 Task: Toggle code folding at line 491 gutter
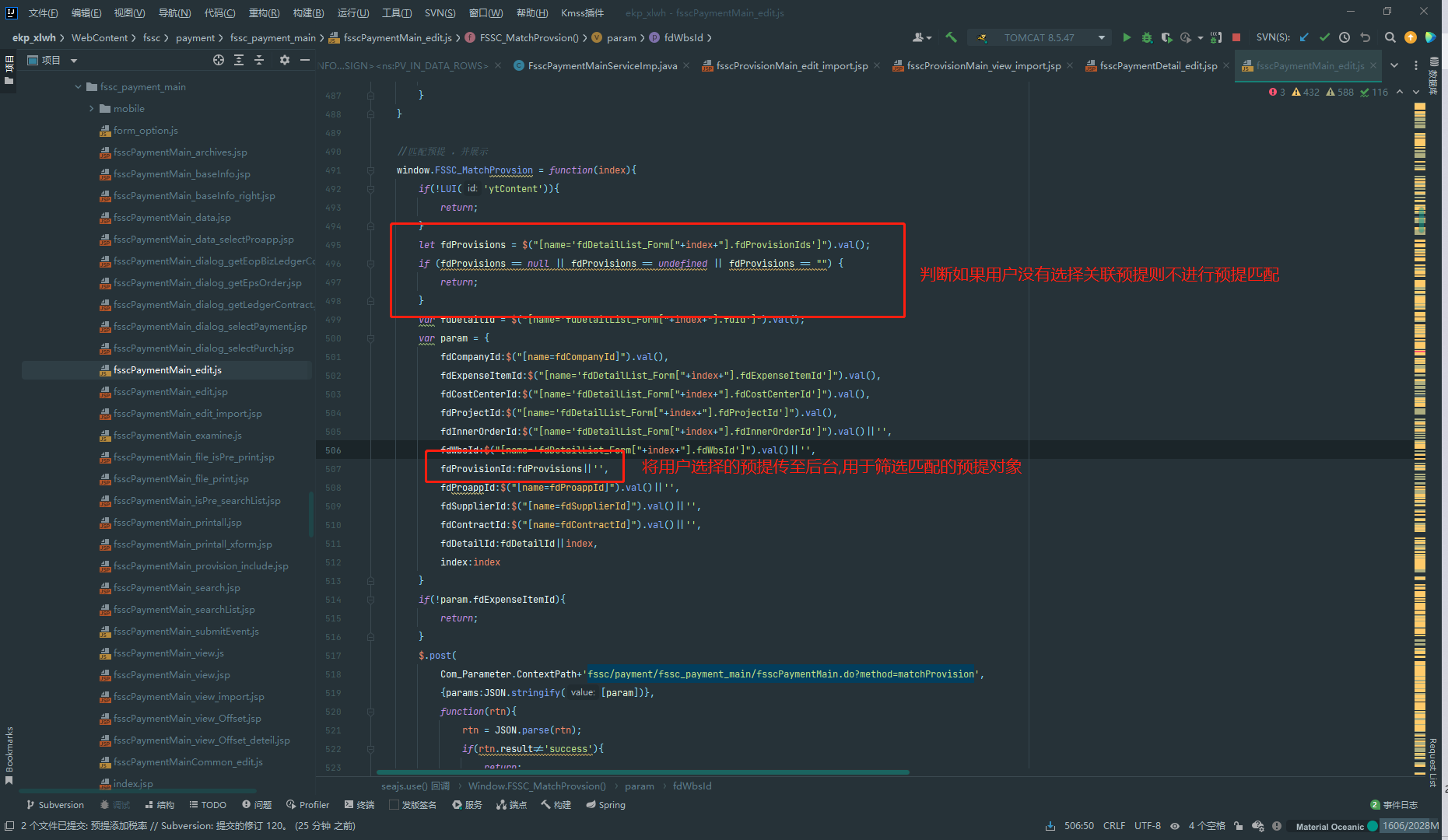point(371,170)
